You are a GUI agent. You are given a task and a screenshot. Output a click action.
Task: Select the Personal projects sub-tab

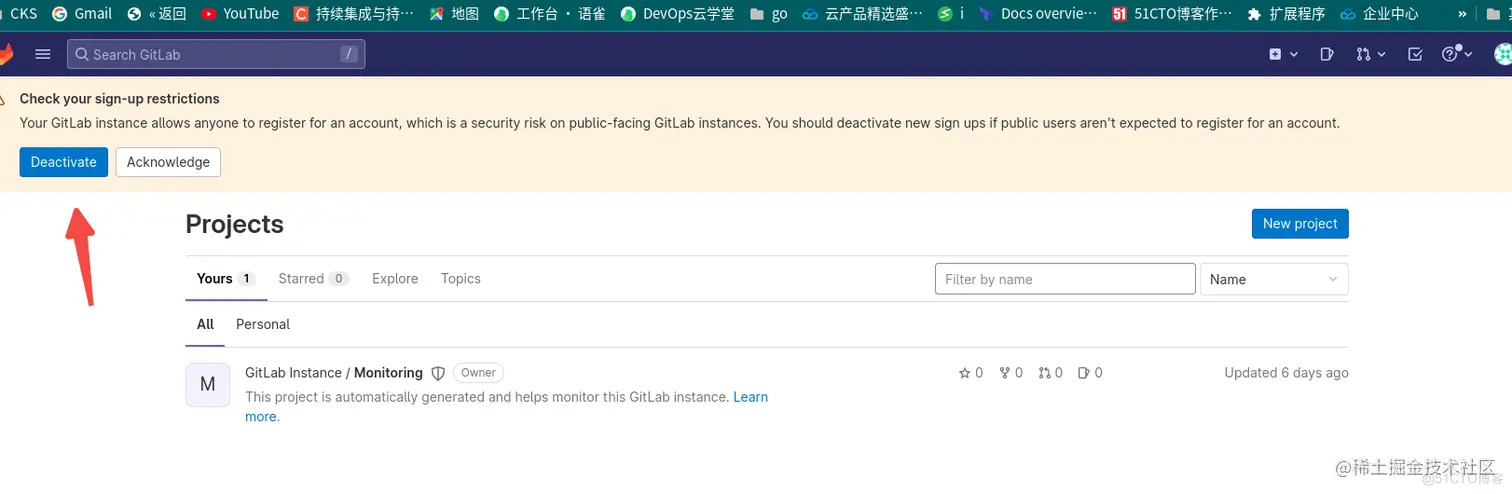263,324
